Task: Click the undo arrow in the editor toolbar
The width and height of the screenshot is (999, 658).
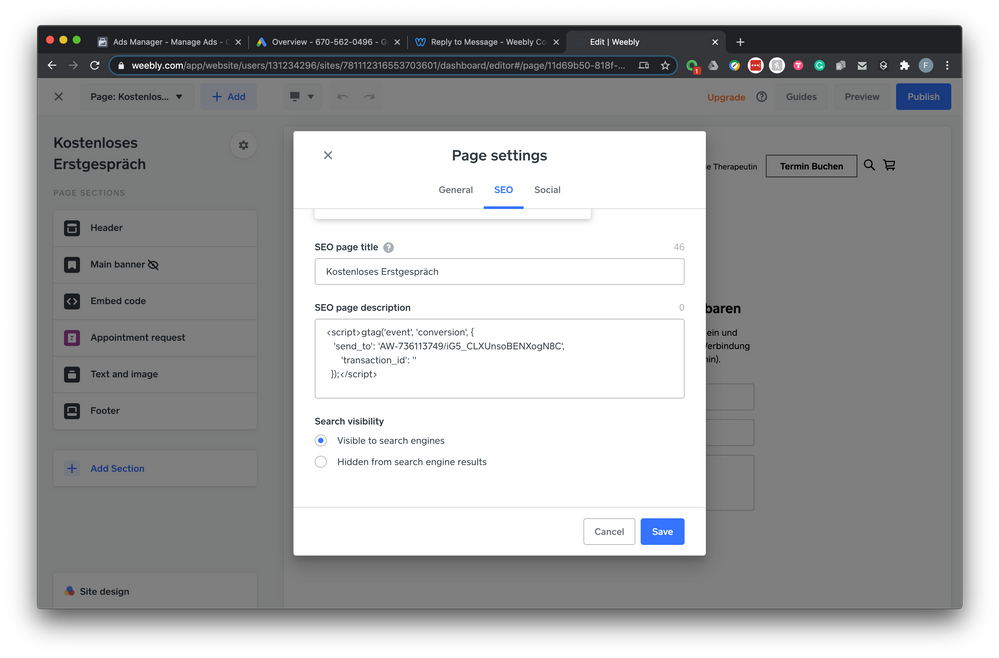Action: [x=343, y=97]
